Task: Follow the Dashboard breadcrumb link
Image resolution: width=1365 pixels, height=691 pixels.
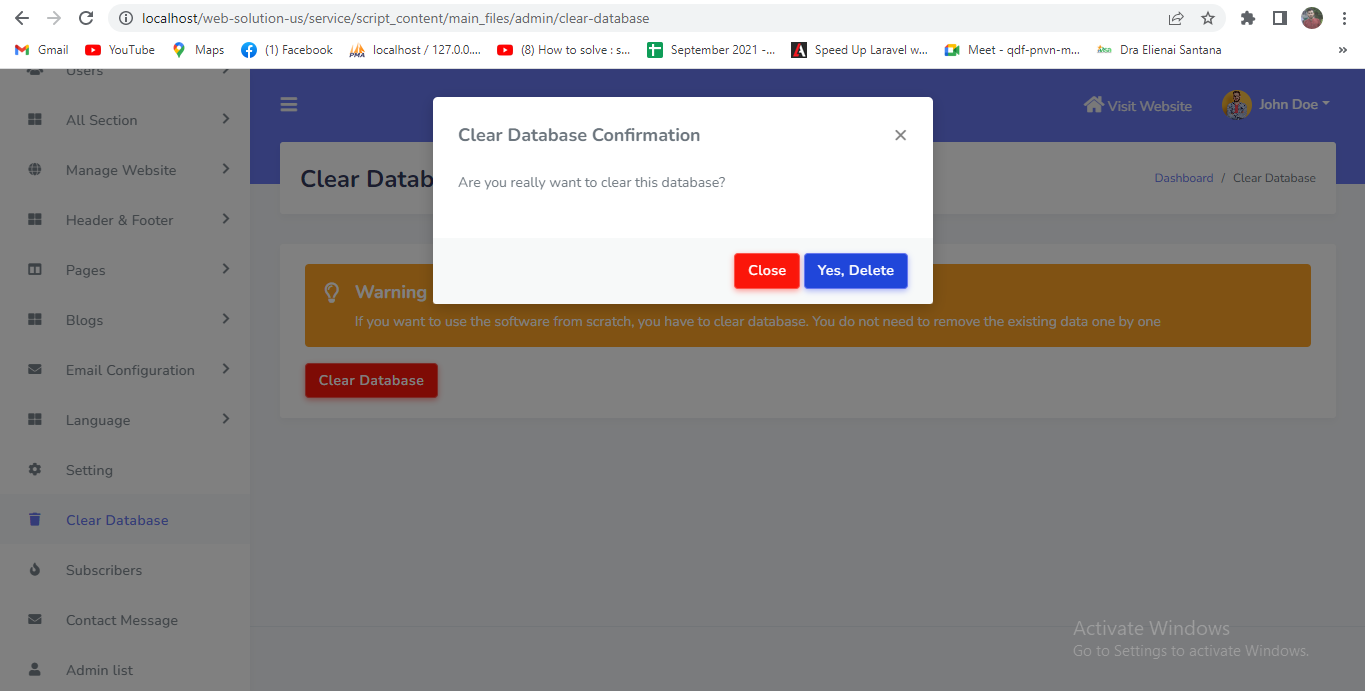Action: [x=1183, y=178]
